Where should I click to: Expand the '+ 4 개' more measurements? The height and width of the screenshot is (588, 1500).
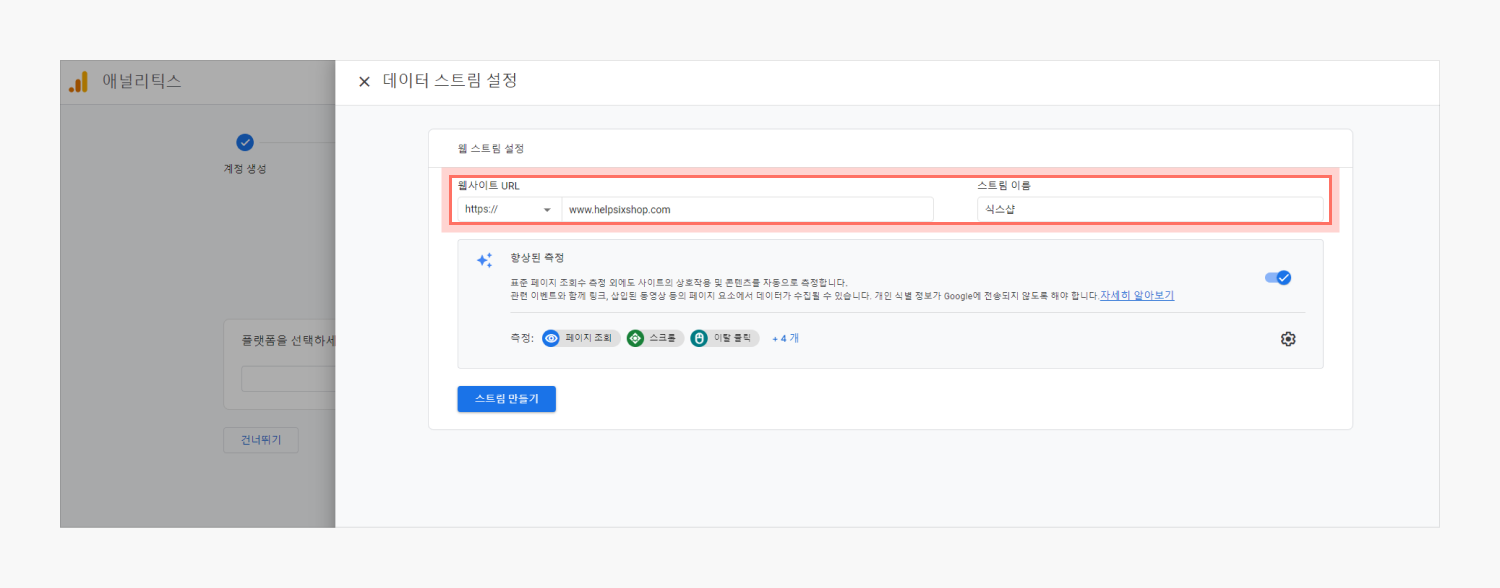[x=785, y=339]
